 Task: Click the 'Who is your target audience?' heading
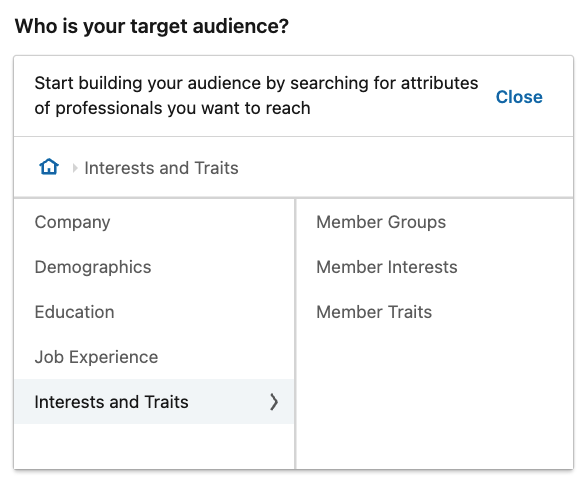coord(152,26)
